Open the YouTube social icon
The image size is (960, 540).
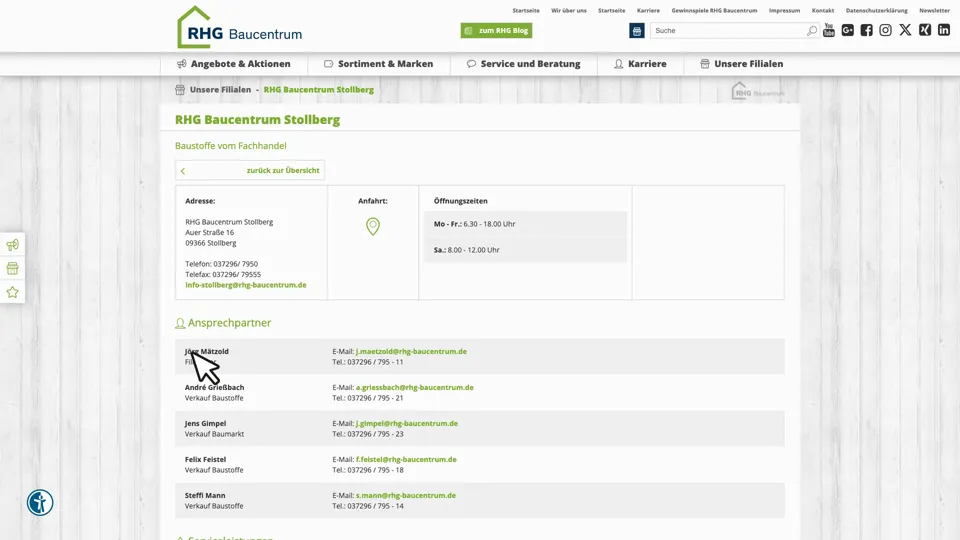[x=828, y=30]
